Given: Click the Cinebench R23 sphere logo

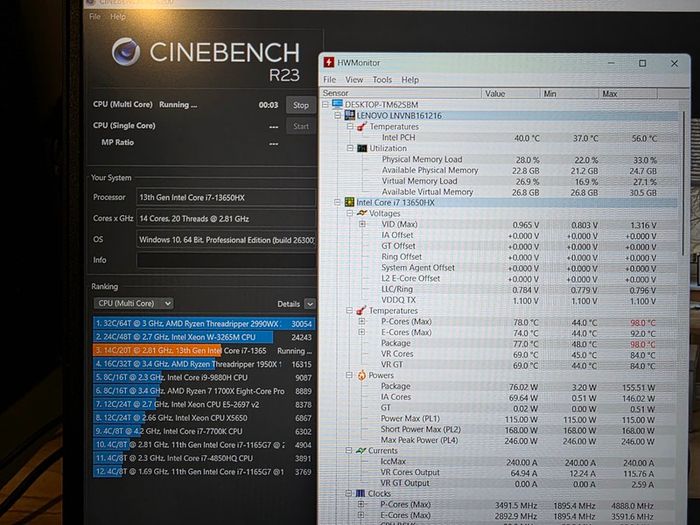Looking at the screenshot, I should point(126,52).
